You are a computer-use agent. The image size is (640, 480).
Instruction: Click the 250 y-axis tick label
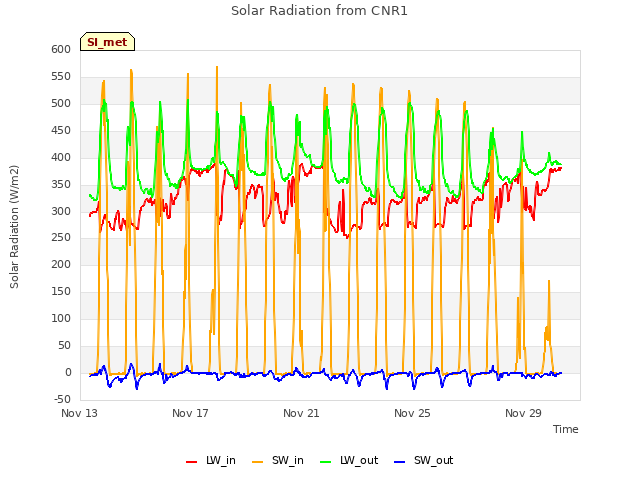point(61,238)
